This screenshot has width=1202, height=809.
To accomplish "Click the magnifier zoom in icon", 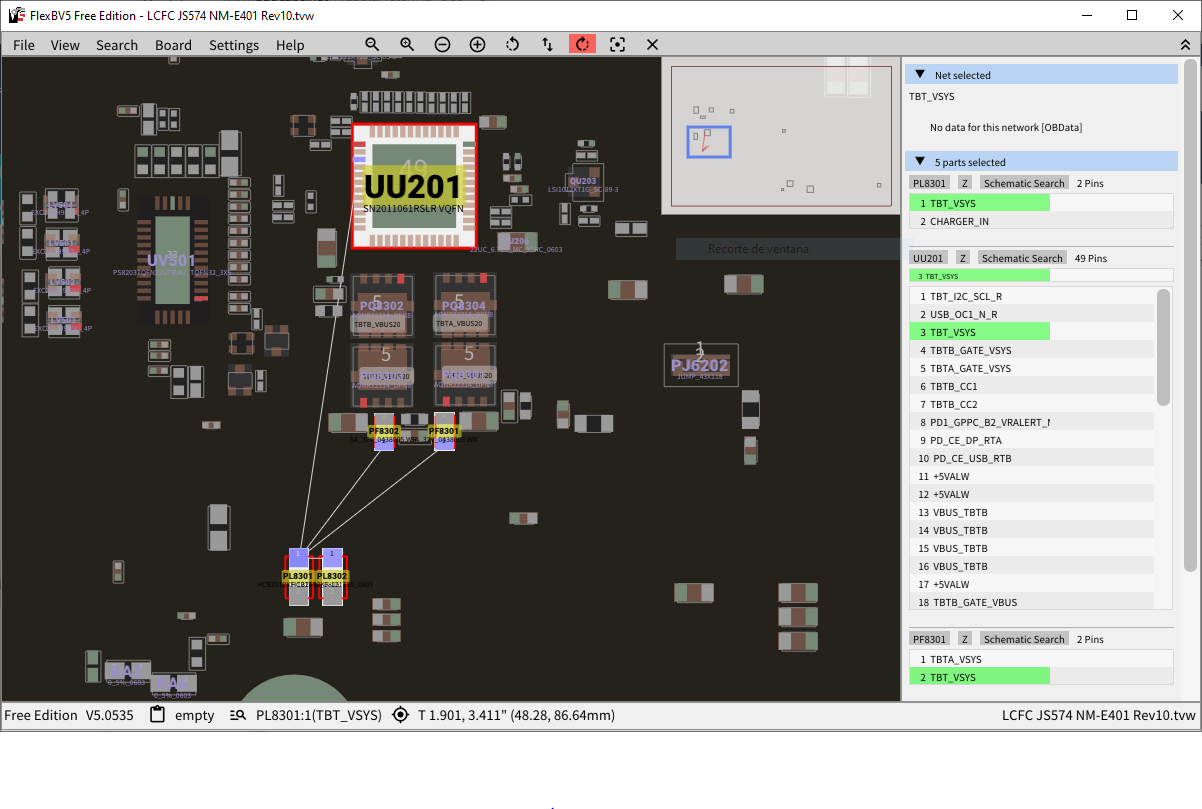I will (x=407, y=45).
